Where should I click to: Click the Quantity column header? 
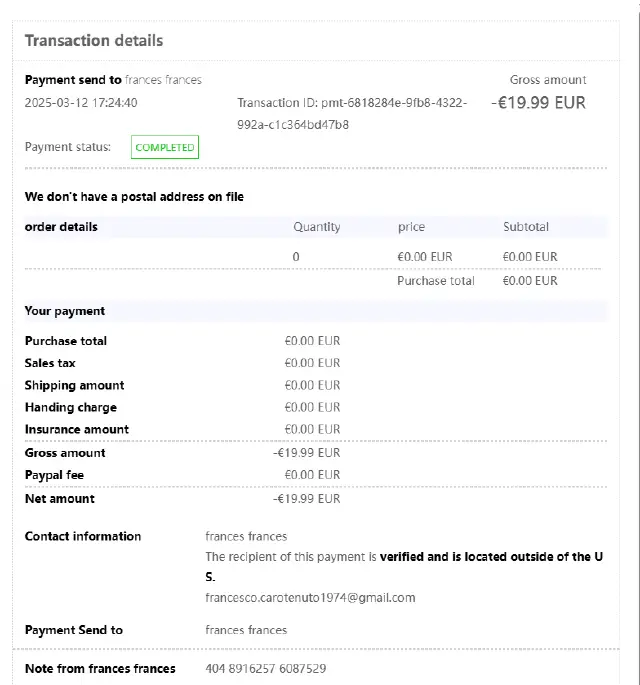[x=316, y=227]
